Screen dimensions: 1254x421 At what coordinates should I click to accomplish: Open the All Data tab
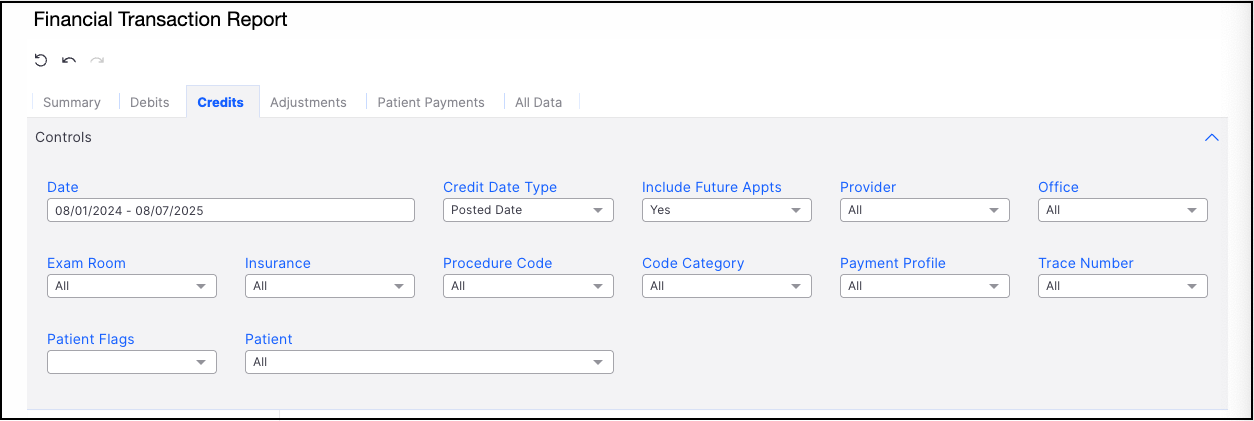coord(538,102)
